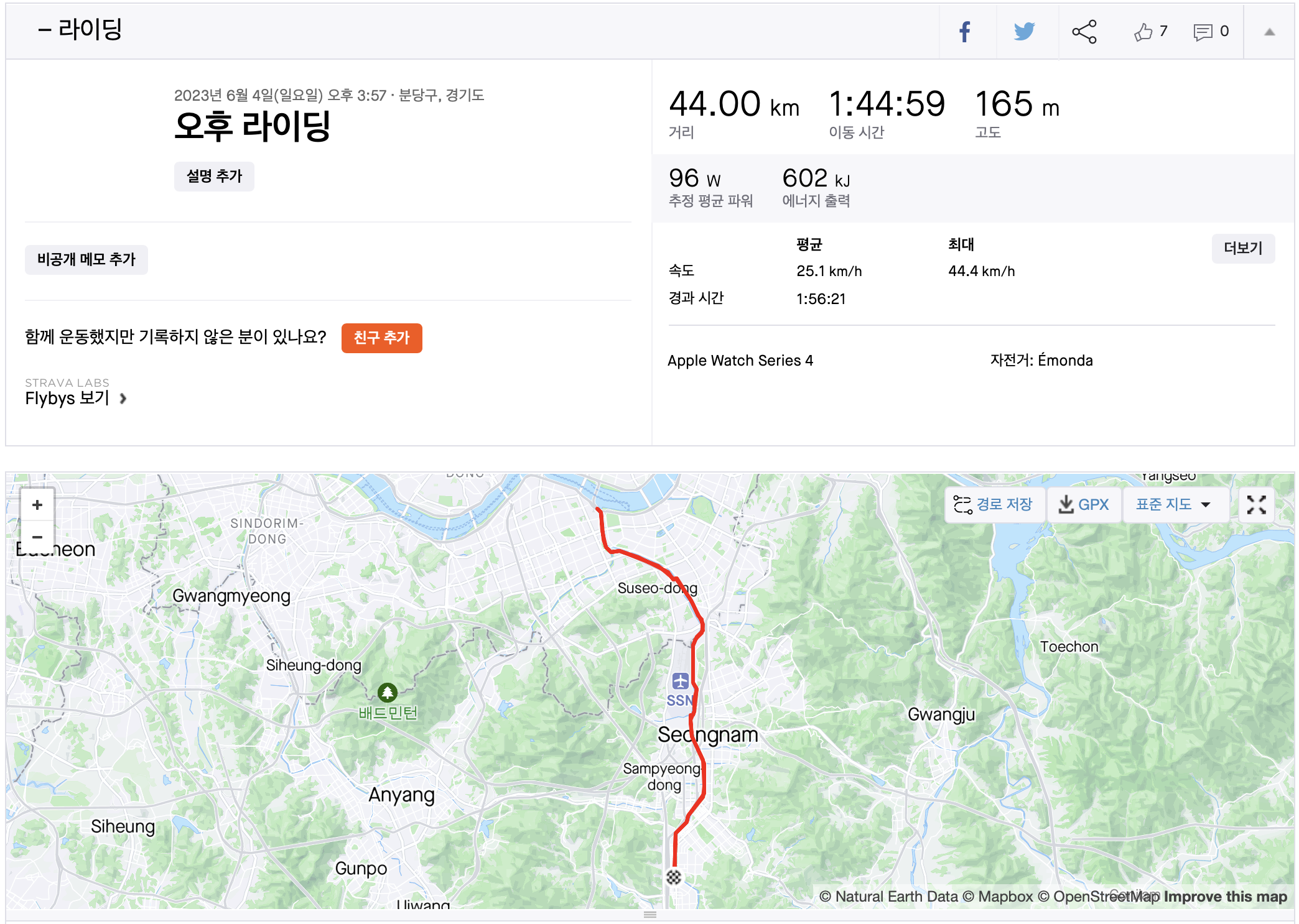Give kudos with the thumbs-up icon

[x=1143, y=32]
